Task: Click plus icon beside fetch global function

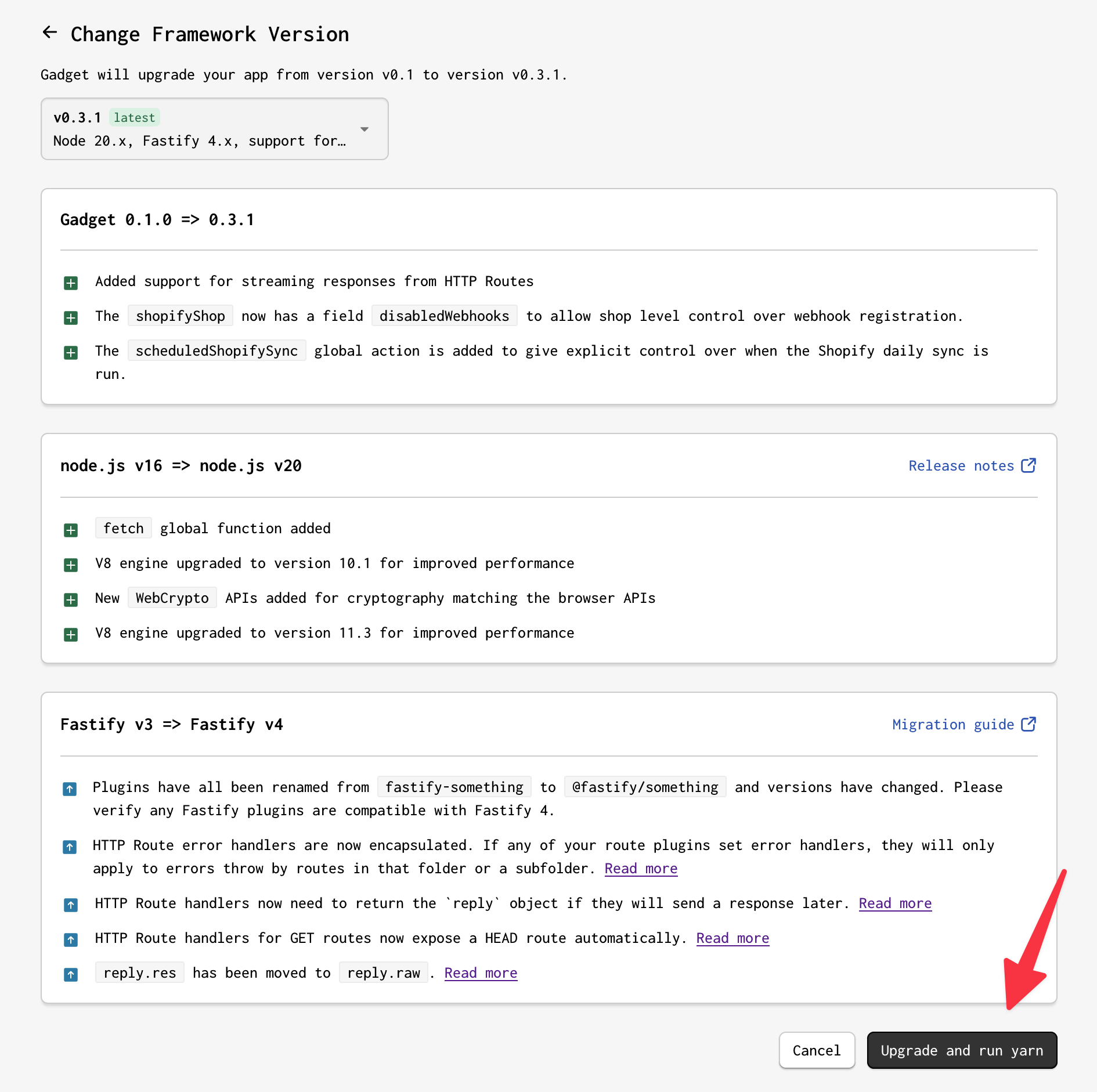Action: click(71, 530)
